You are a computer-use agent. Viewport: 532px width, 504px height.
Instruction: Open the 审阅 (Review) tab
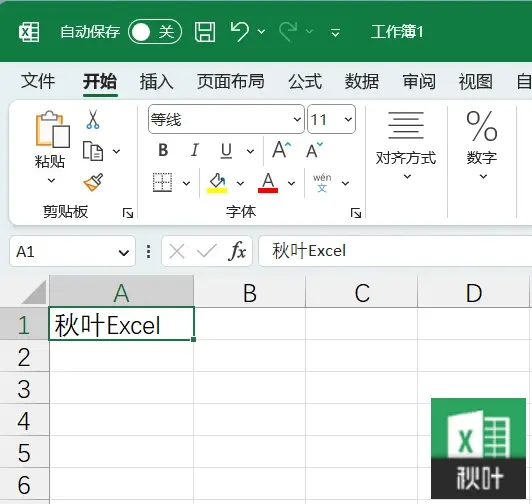click(x=419, y=81)
